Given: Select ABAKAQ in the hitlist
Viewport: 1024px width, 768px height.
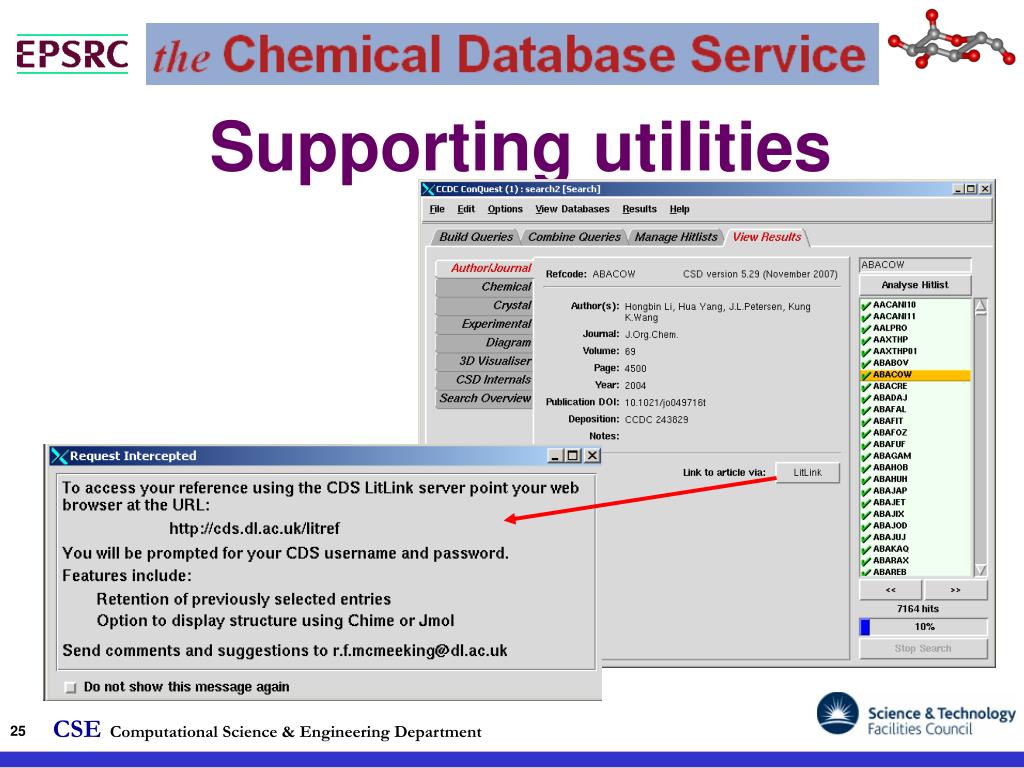Looking at the screenshot, I should [891, 549].
